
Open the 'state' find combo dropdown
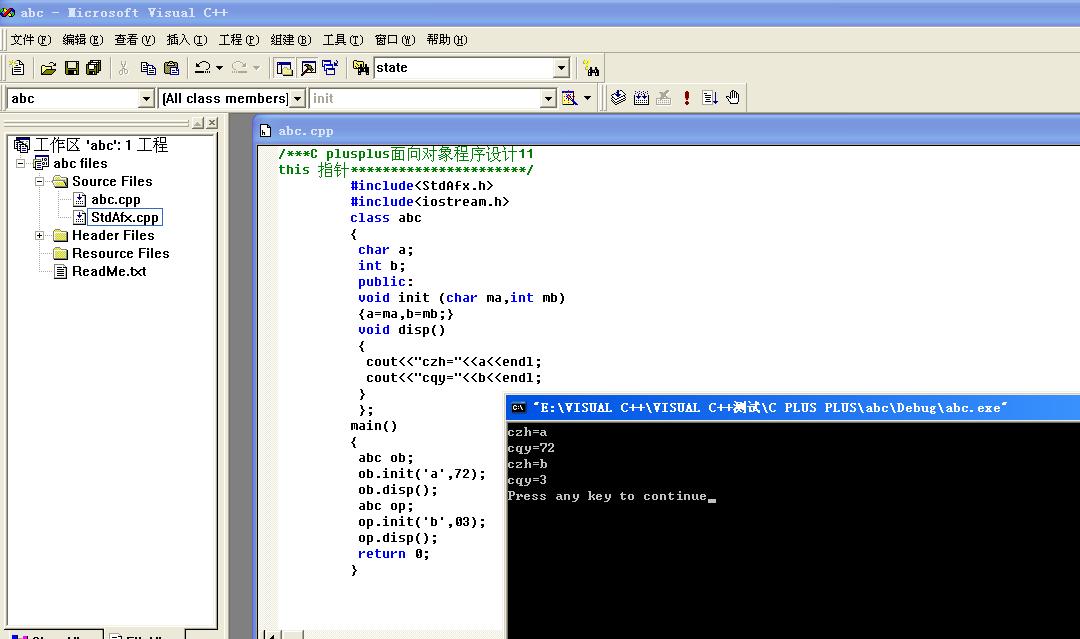[x=561, y=68]
